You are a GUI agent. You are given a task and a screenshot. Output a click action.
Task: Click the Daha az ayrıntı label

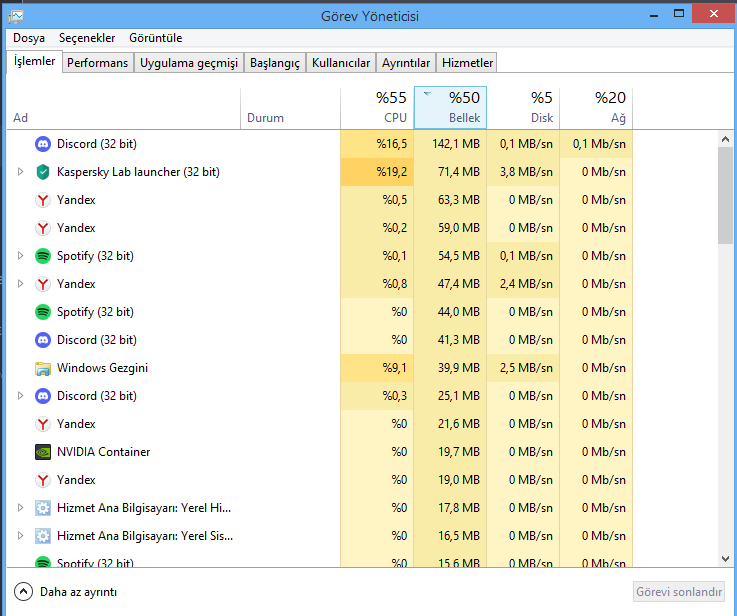[x=78, y=592]
